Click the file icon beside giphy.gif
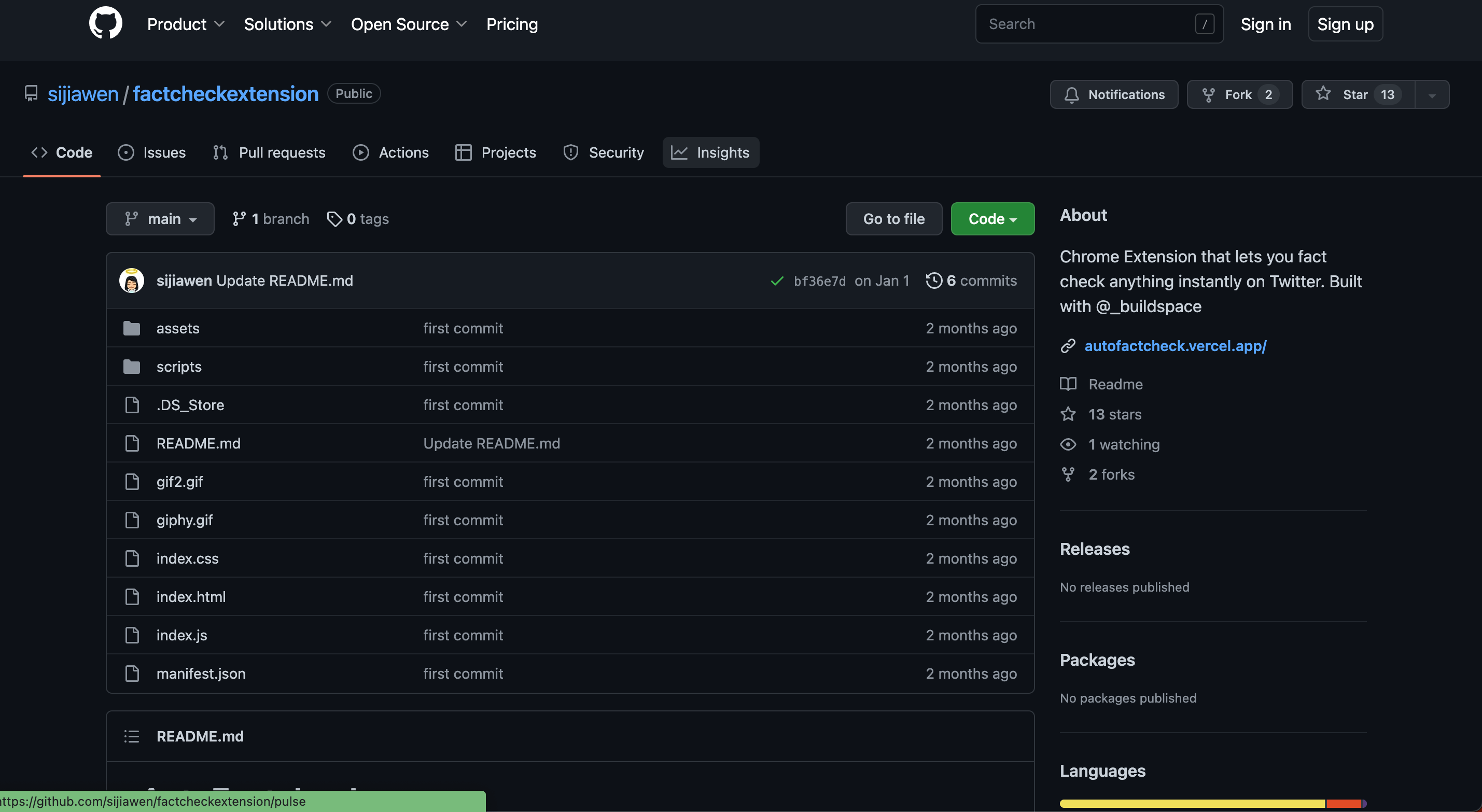The width and height of the screenshot is (1482, 812). click(x=132, y=520)
